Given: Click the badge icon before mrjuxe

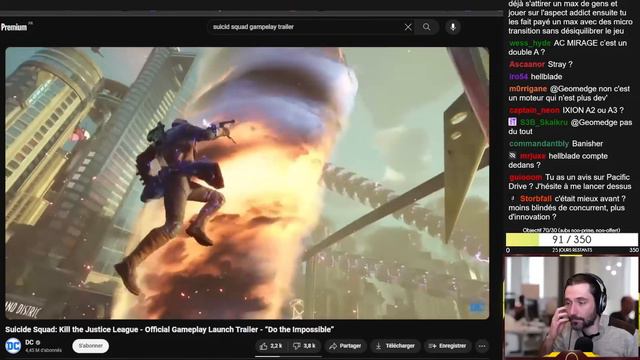Looking at the screenshot, I should coord(513,156).
